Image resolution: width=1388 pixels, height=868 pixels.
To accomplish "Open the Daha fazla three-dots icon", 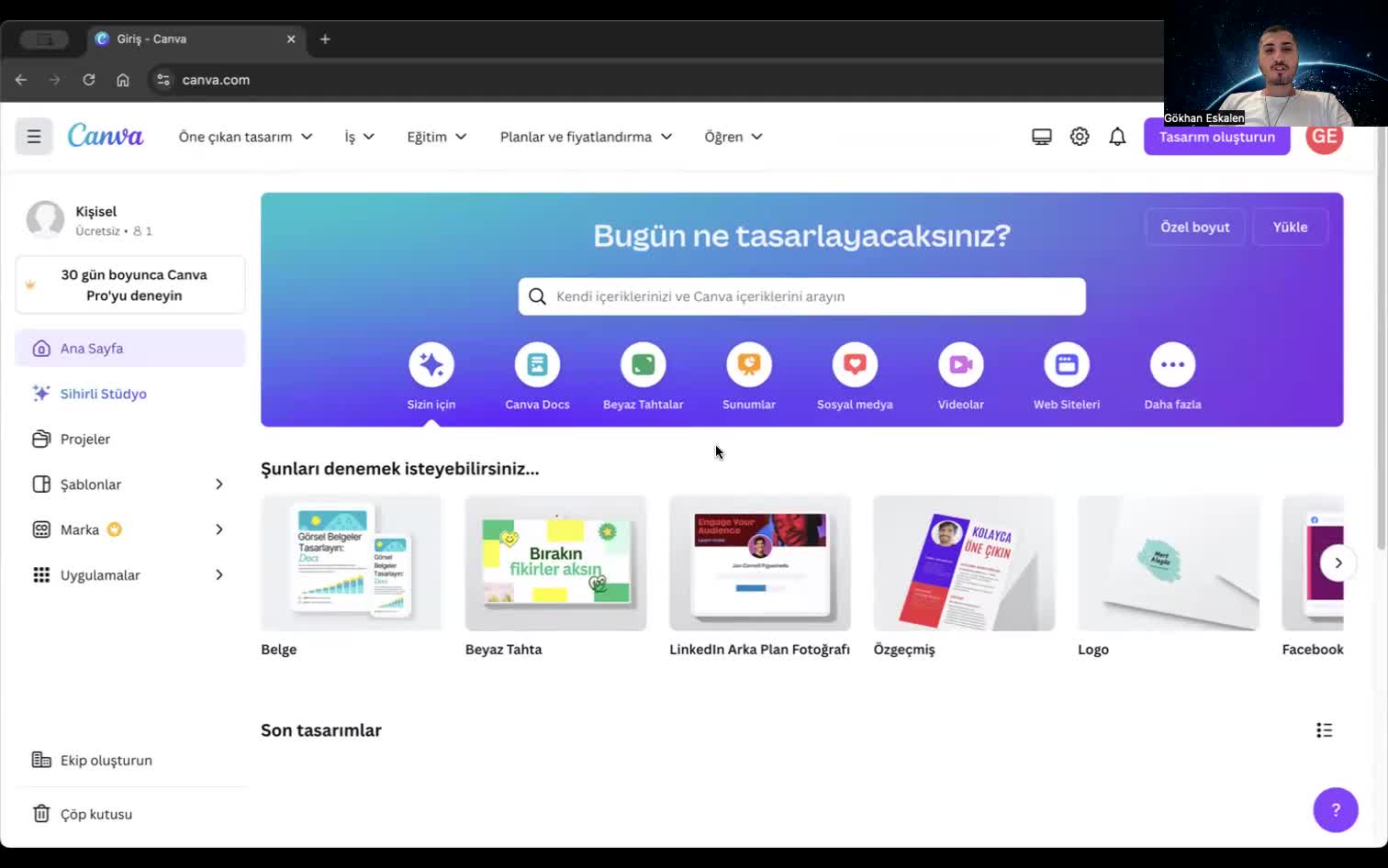I will [1172, 364].
